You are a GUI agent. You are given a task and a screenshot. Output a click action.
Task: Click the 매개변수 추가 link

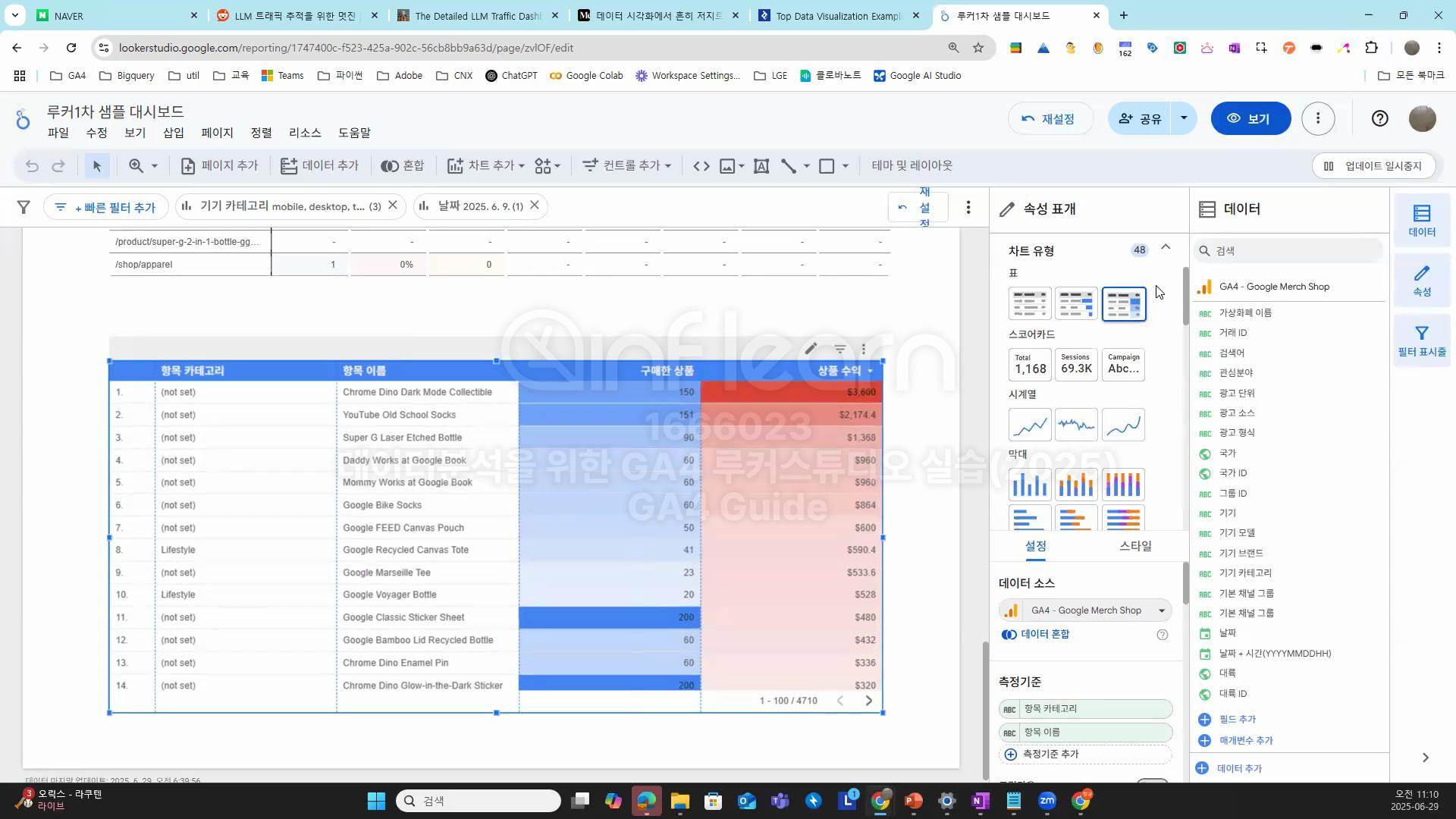click(1236, 740)
